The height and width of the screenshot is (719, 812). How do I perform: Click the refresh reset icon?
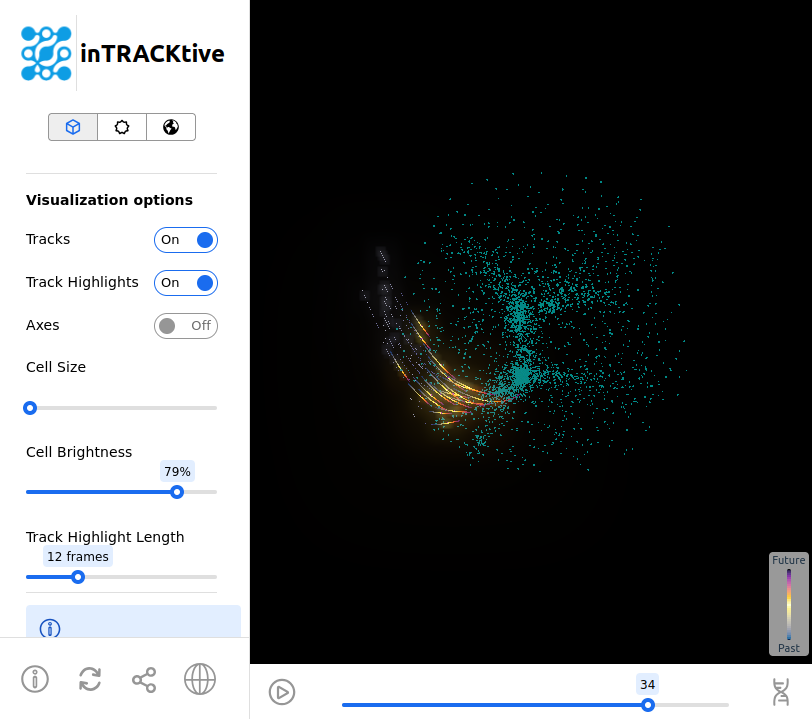coord(90,679)
